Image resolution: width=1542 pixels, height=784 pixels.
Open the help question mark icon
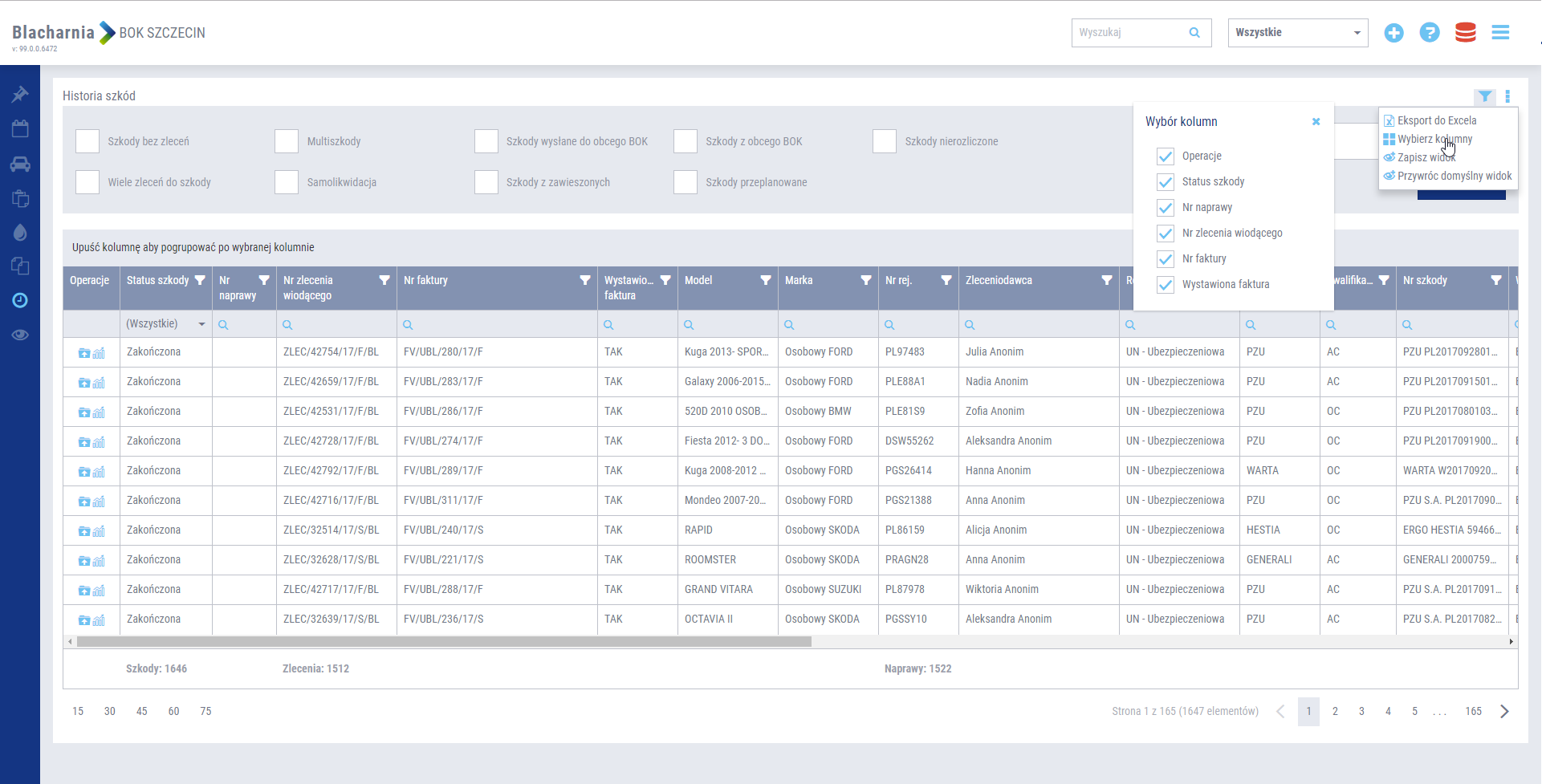(1429, 33)
